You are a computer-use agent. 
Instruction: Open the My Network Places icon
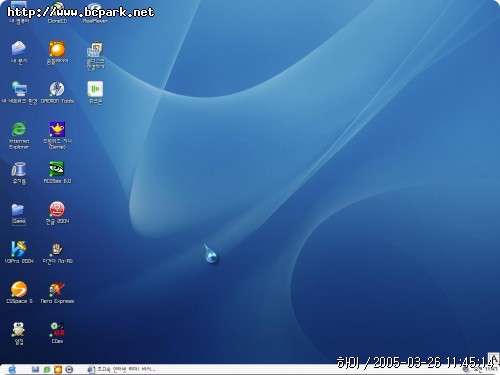click(19, 92)
